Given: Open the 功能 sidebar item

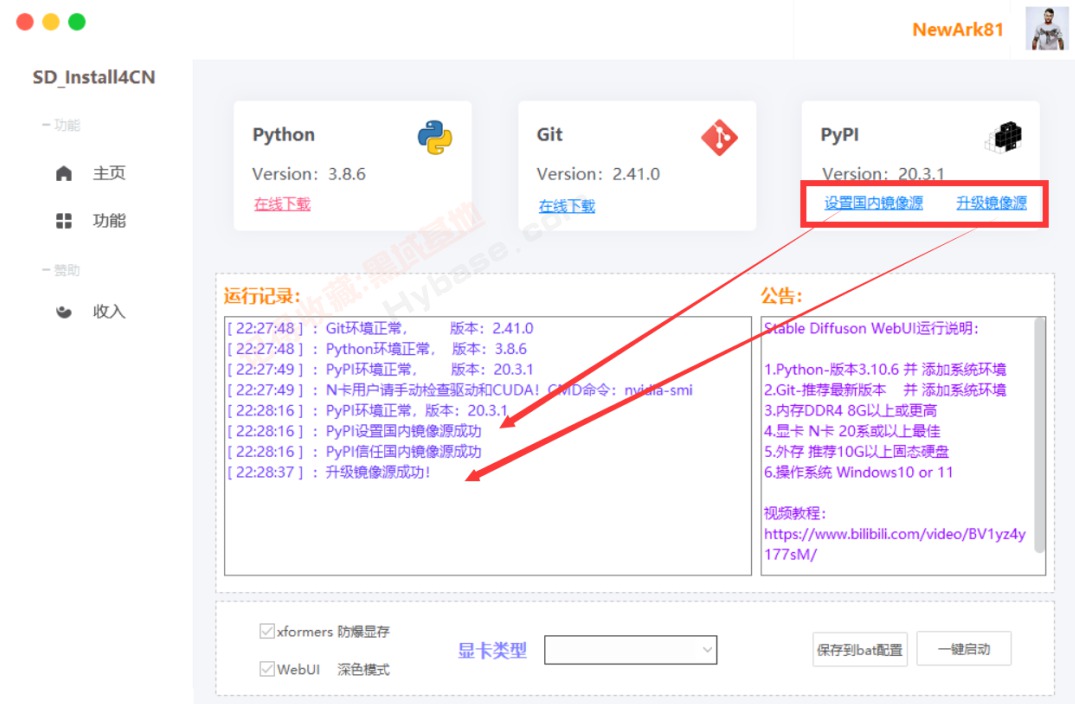Looking at the screenshot, I should coord(109,221).
